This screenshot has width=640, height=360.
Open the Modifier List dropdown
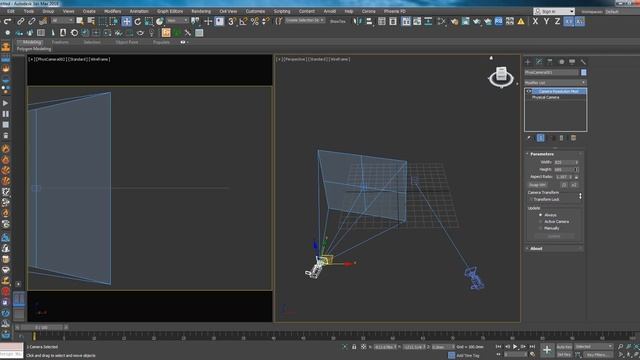coord(555,82)
